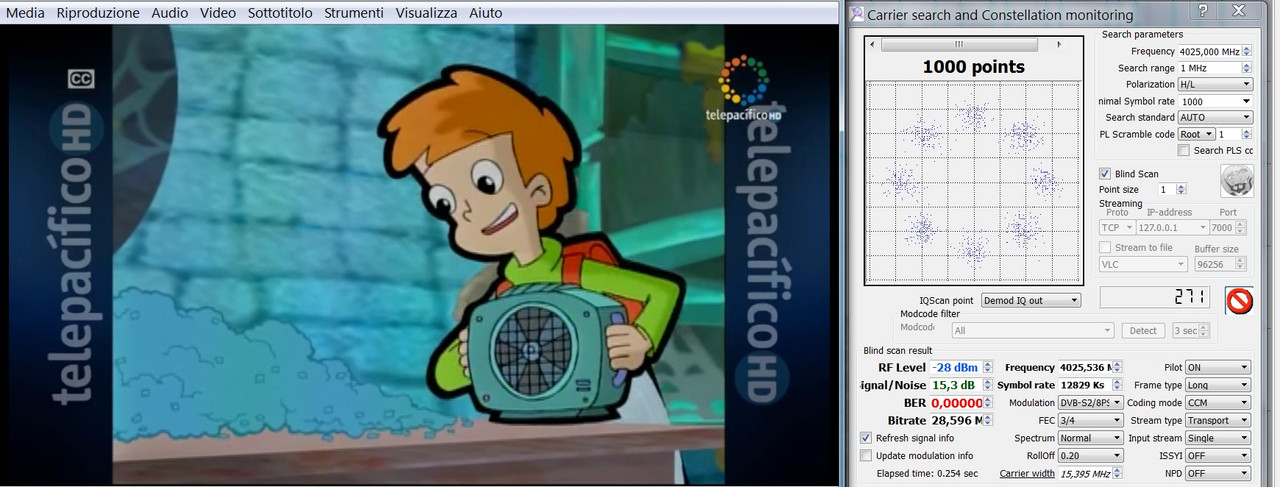Click the blind scan Frequency 4025,536 field

(1084, 368)
